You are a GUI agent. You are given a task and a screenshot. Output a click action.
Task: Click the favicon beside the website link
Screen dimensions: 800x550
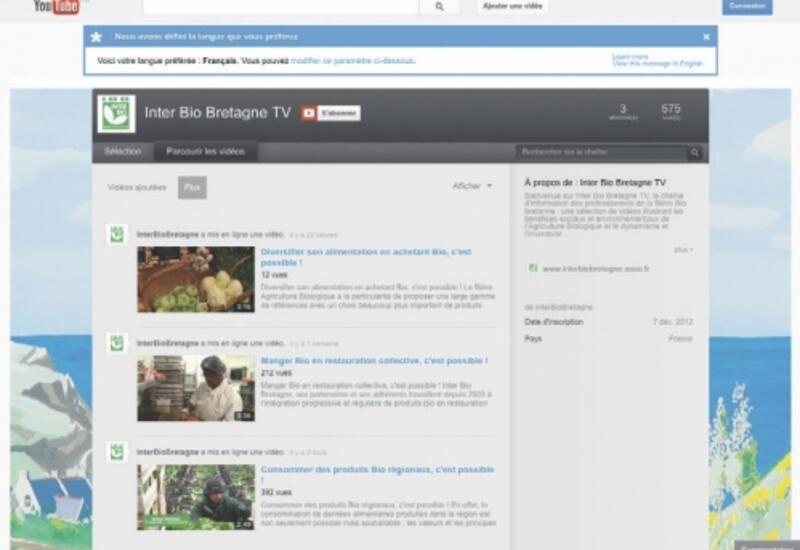[x=533, y=268]
